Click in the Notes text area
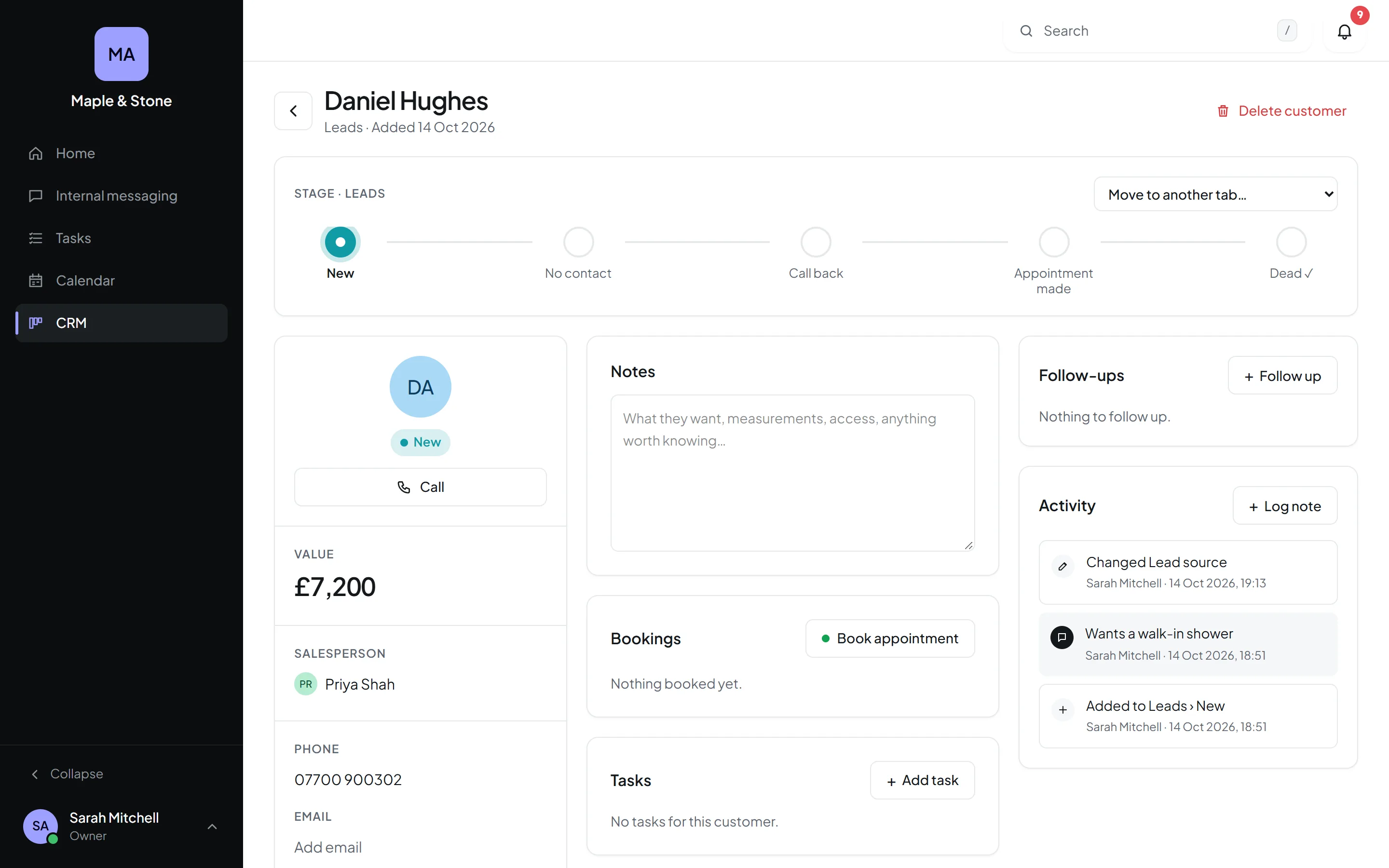 (x=793, y=473)
